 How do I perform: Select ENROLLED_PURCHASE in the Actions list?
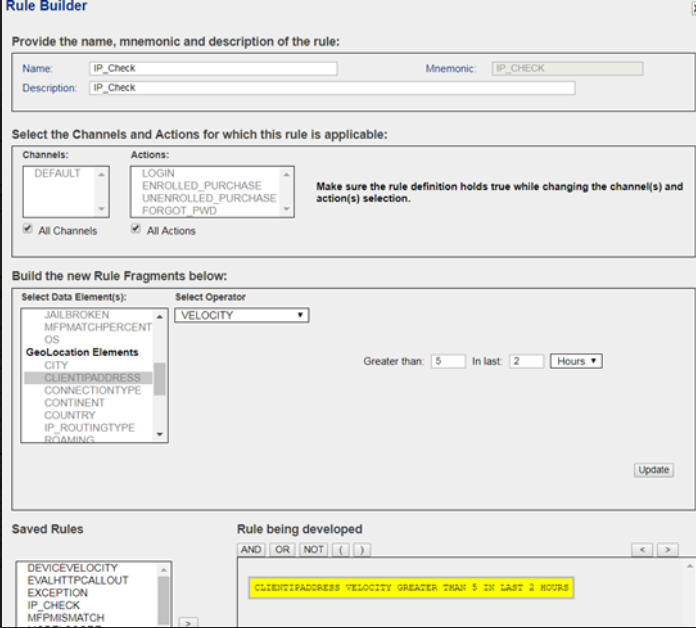tap(202, 186)
